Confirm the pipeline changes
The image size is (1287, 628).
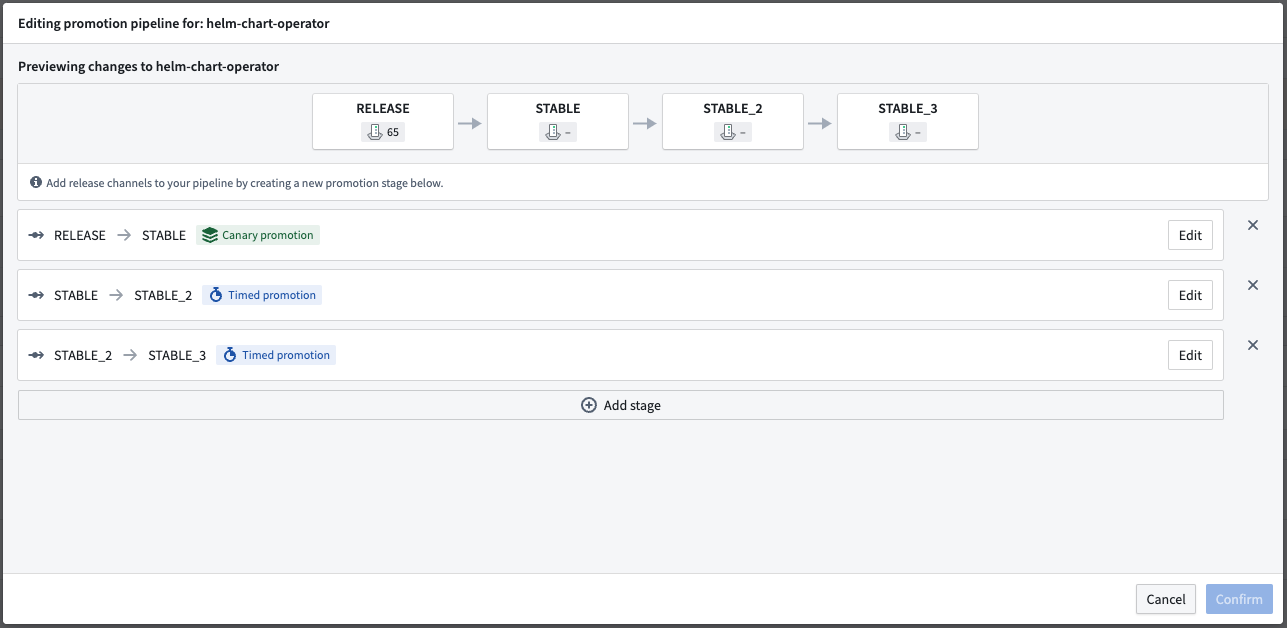pos(1239,600)
